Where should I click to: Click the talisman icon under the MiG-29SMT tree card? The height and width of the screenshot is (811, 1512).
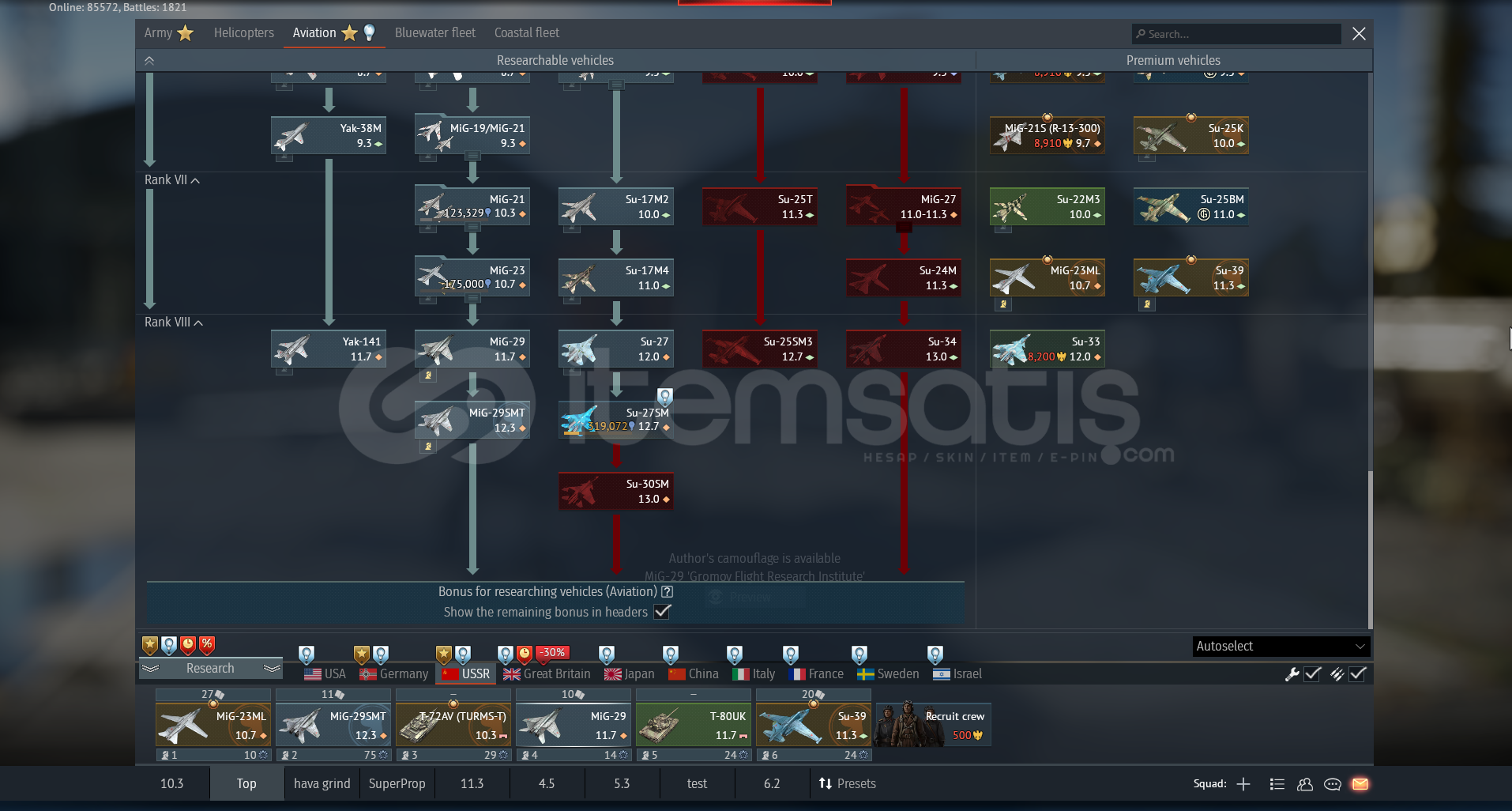[x=428, y=446]
